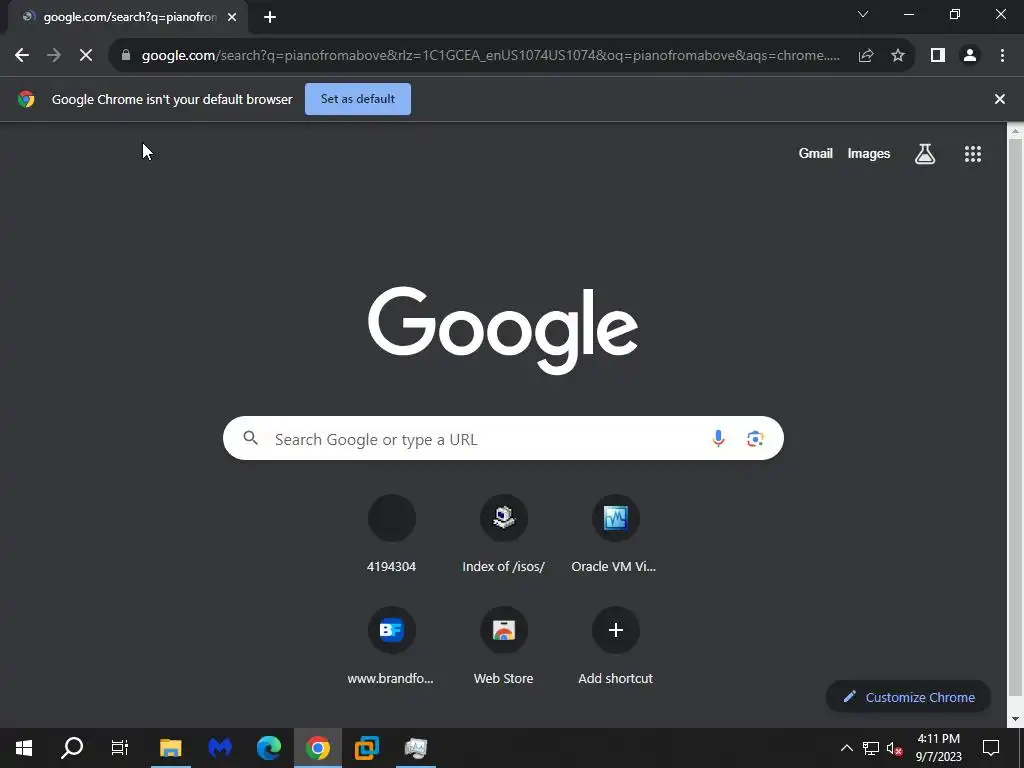The height and width of the screenshot is (768, 1024).
Task: Select the google.com/search tab
Action: (128, 17)
